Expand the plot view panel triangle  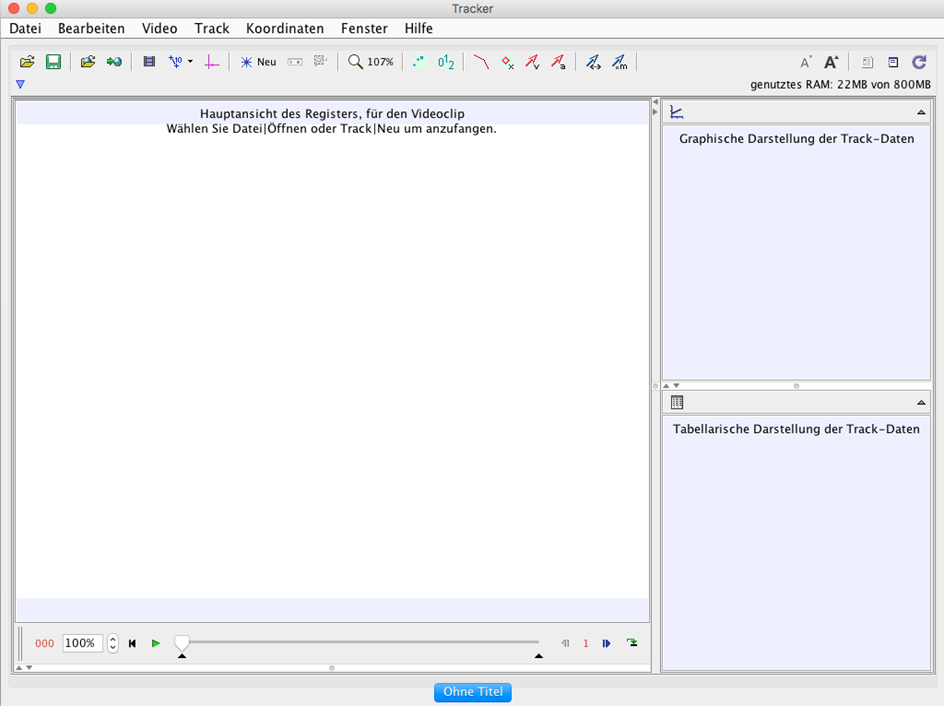pos(921,112)
